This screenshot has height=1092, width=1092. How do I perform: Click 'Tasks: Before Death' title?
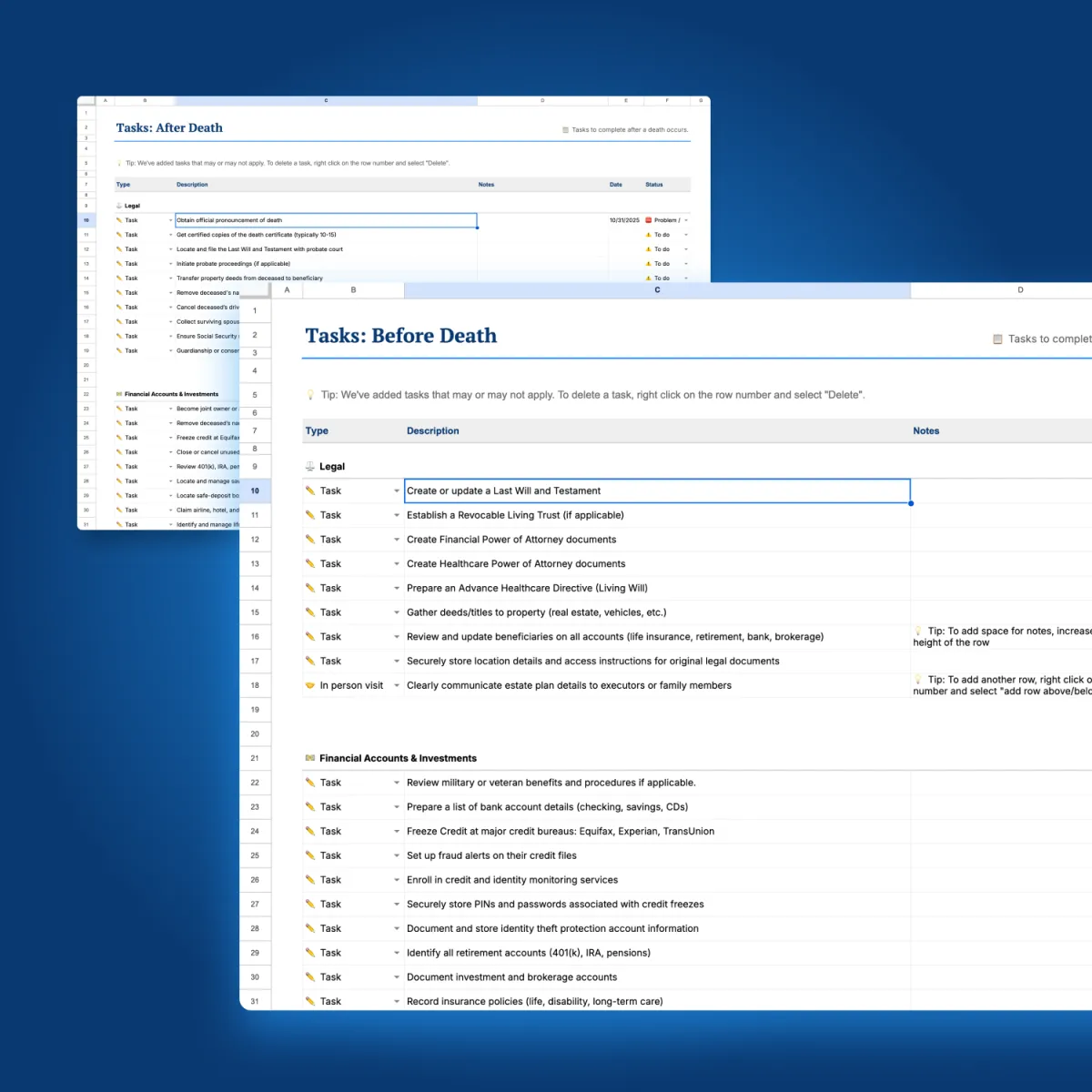coord(401,336)
